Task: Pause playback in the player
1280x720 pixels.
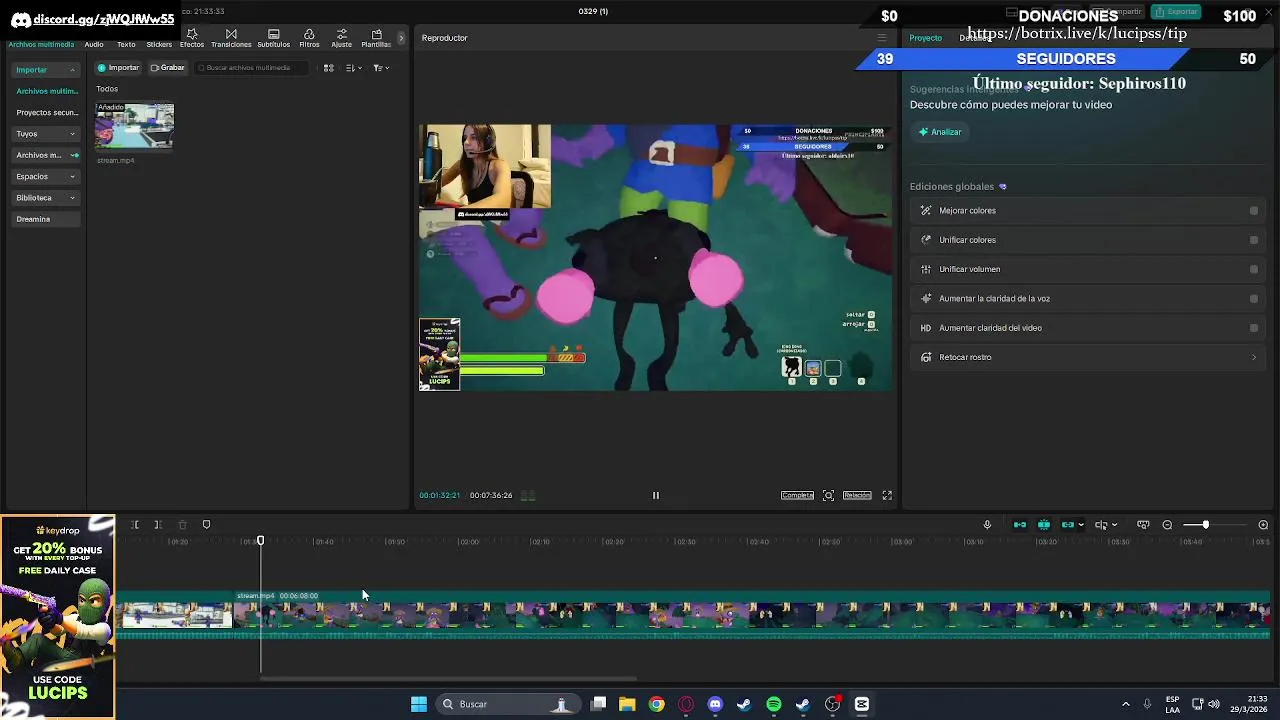Action: click(x=656, y=495)
